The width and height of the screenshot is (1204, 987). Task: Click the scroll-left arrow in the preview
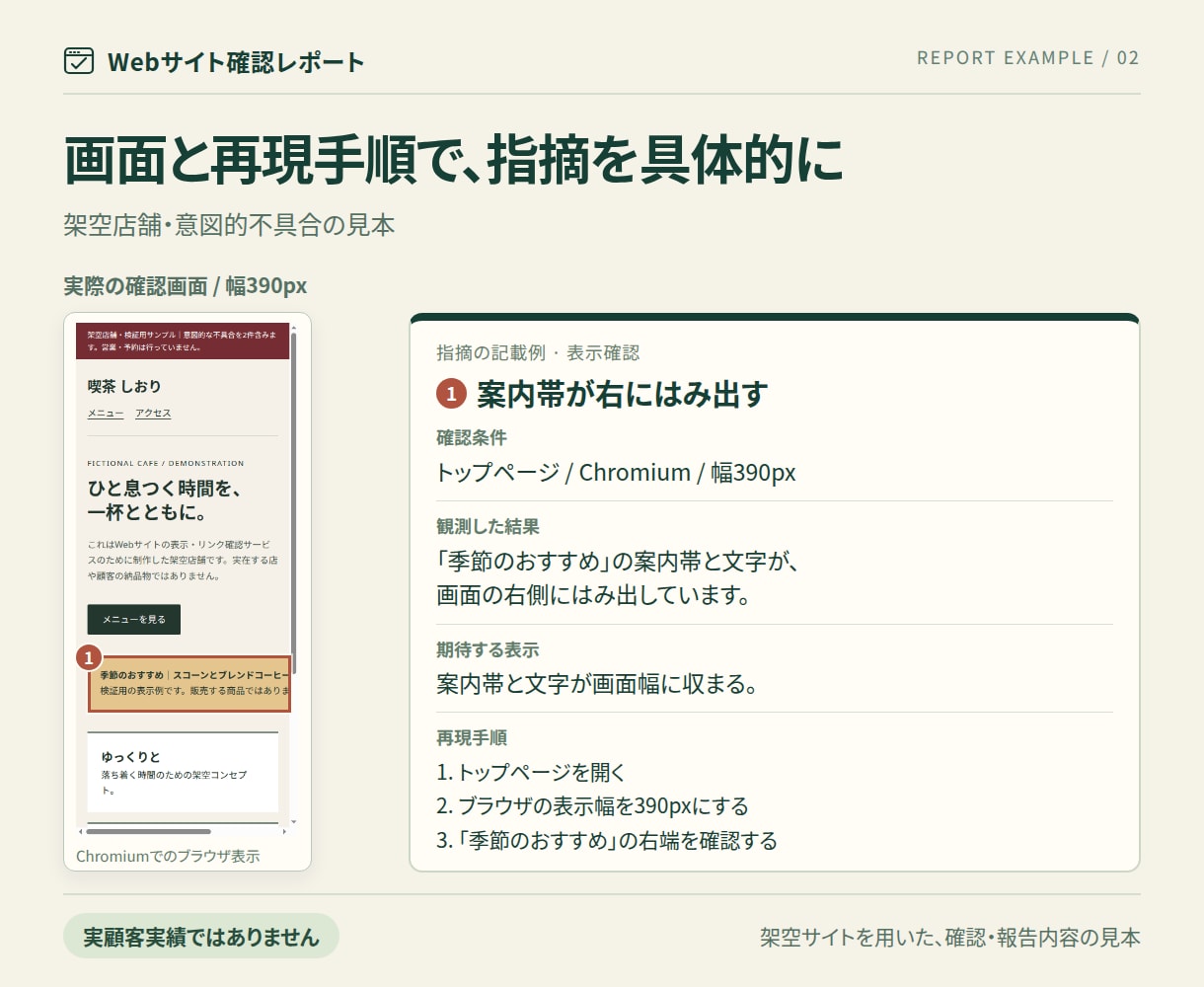tap(80, 832)
